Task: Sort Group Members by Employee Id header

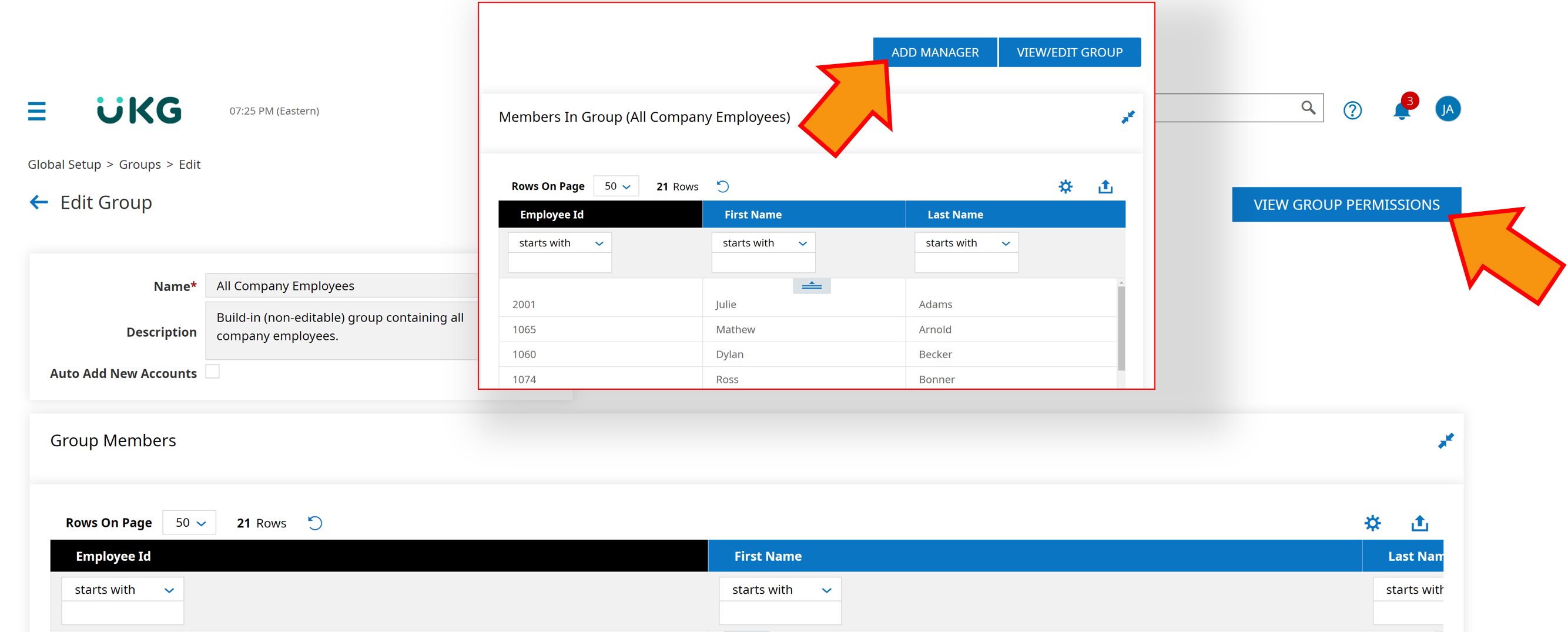Action: coord(378,556)
